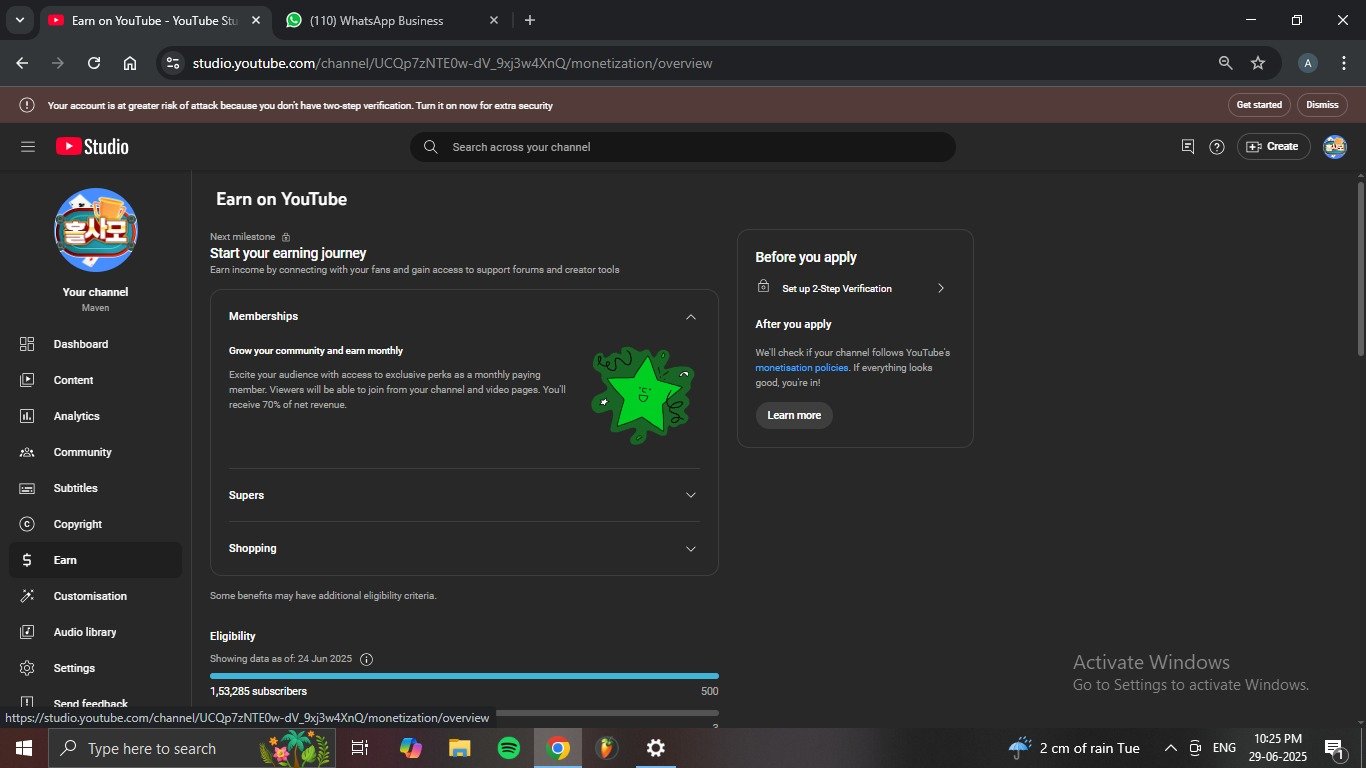Click Send feedback in the sidebar
This screenshot has height=768, width=1366.
[x=90, y=703]
